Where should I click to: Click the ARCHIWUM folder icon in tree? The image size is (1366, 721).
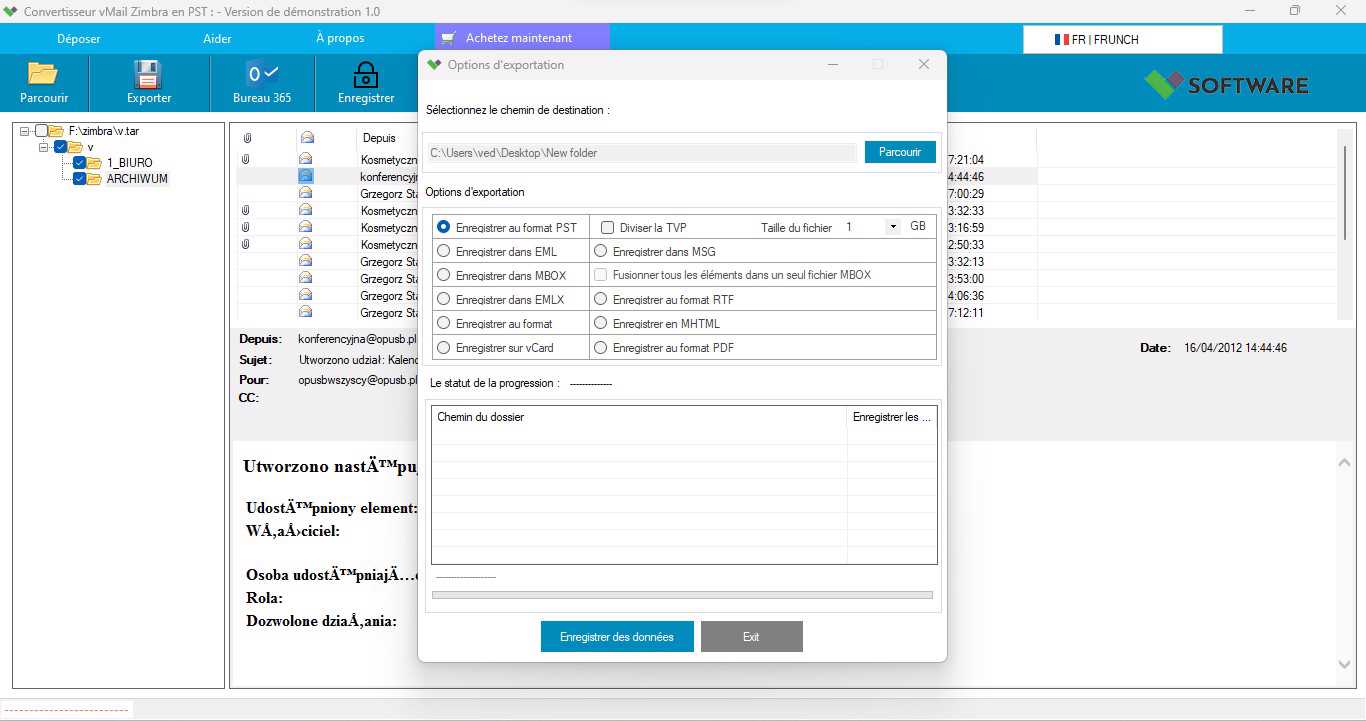tap(94, 179)
